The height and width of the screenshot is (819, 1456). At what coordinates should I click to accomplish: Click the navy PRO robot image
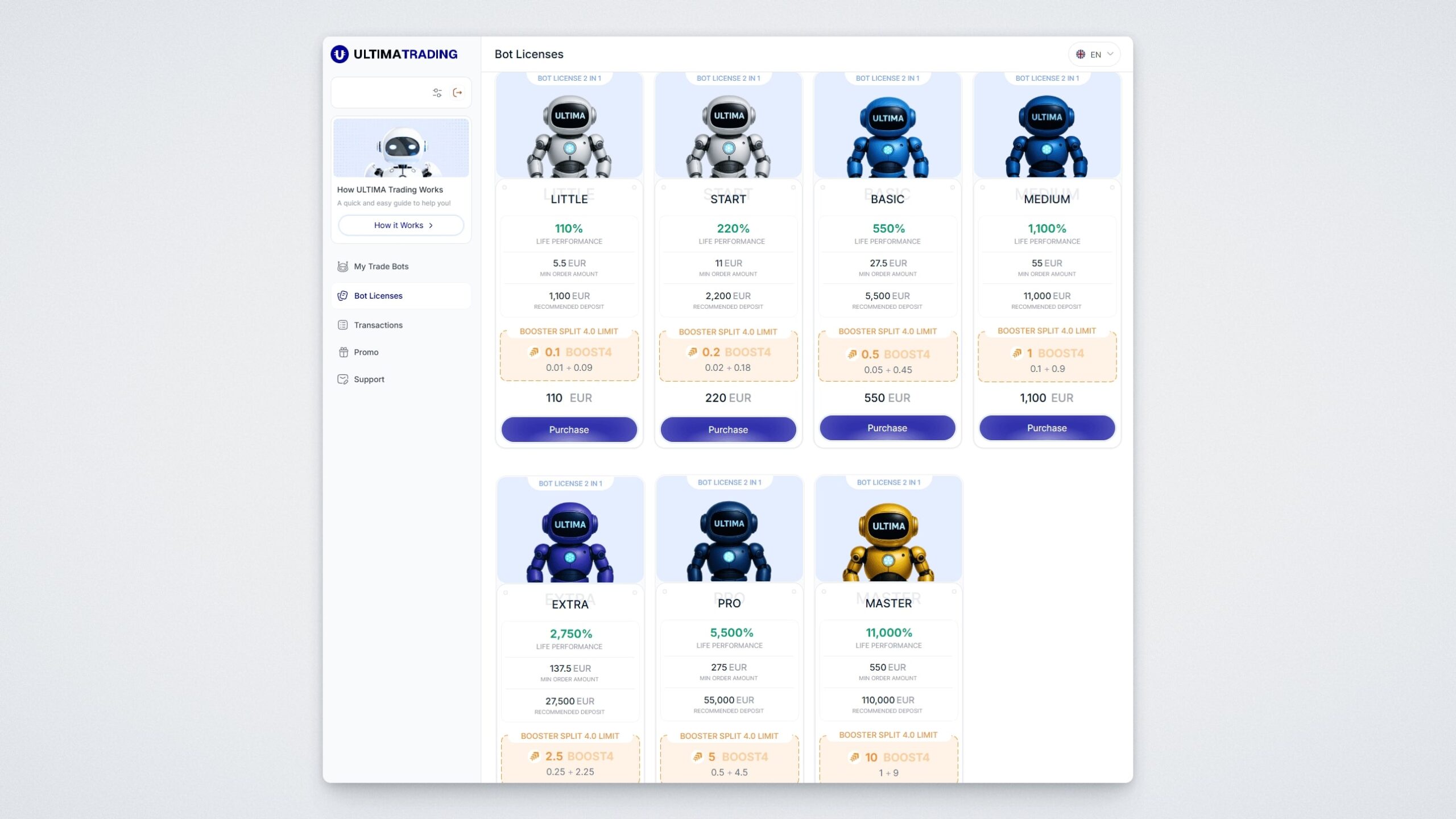pos(729,541)
